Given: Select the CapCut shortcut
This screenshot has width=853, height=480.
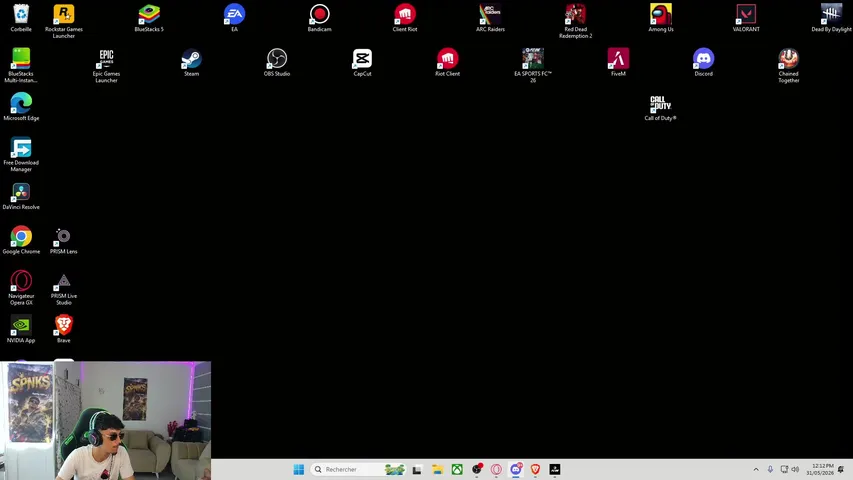Looking at the screenshot, I should [362, 62].
